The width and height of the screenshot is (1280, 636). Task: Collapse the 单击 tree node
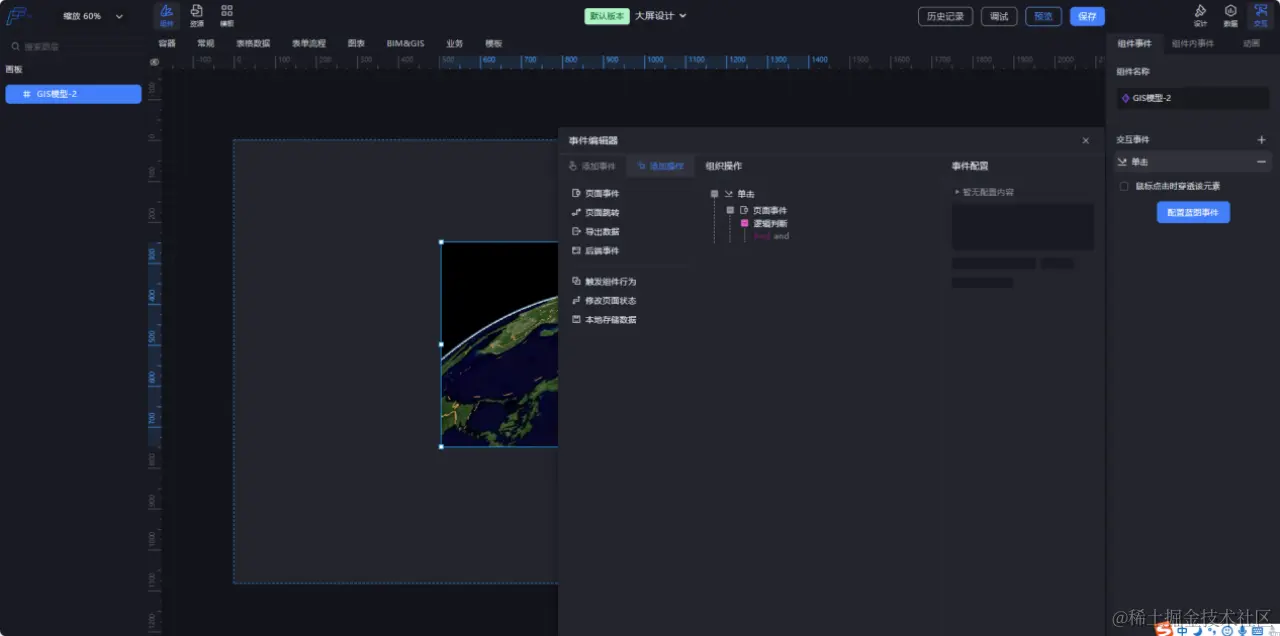tap(714, 194)
